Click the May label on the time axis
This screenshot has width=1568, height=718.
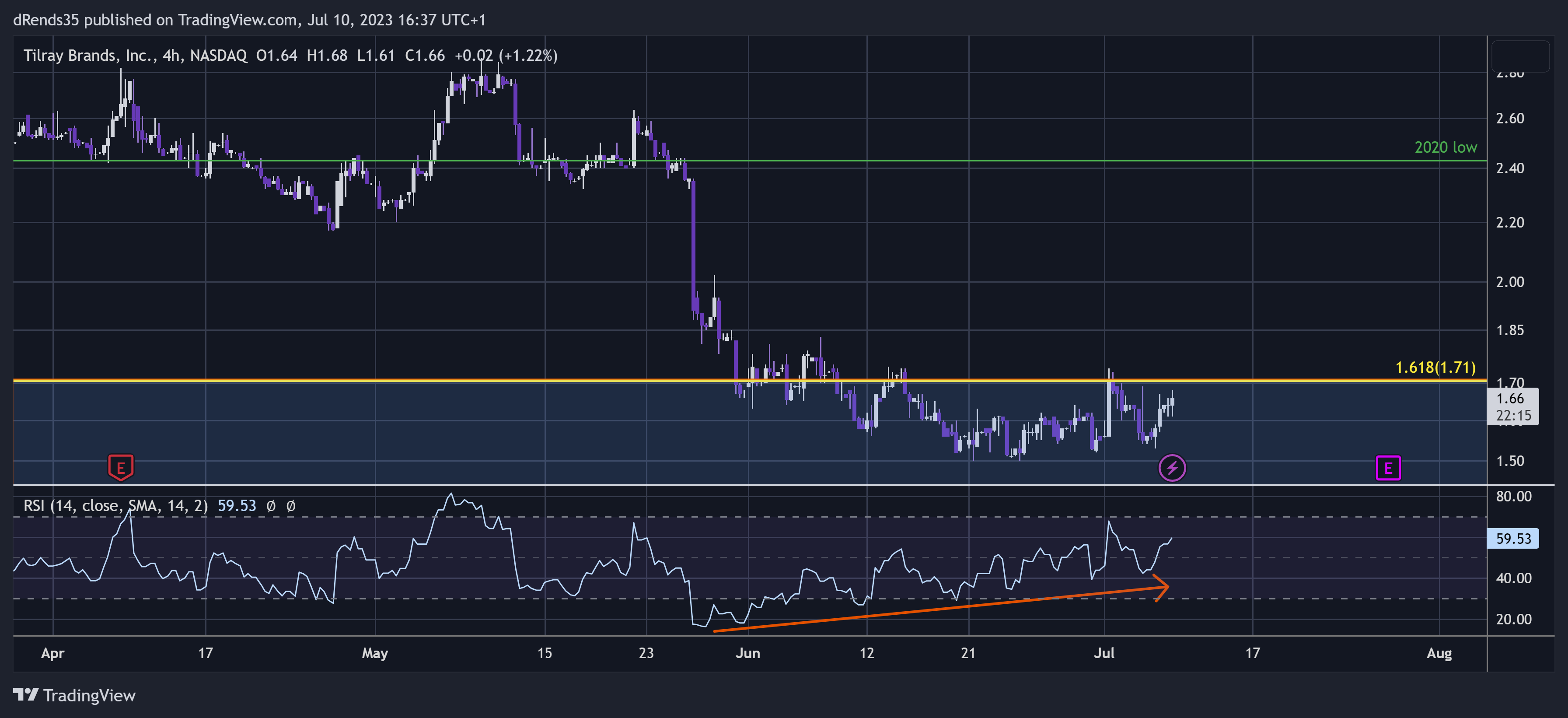pos(374,653)
